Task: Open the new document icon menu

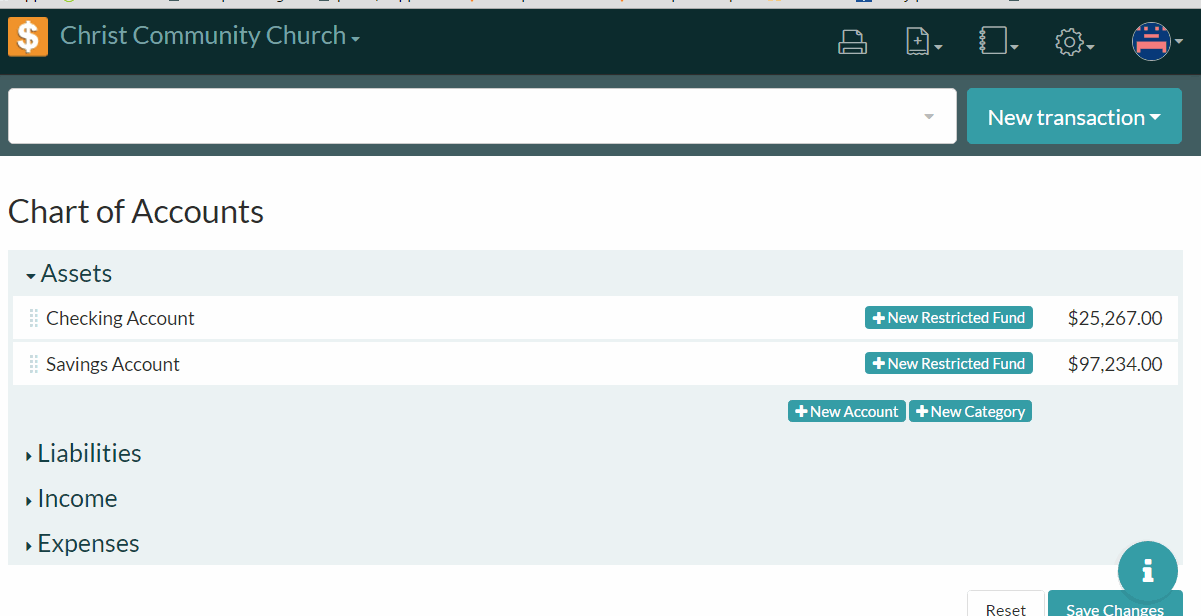Action: point(923,42)
